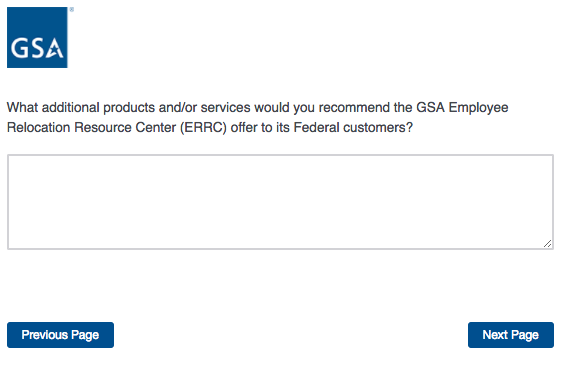Click the phrase "Federal customers?"
564x374 pixels.
[353, 127]
